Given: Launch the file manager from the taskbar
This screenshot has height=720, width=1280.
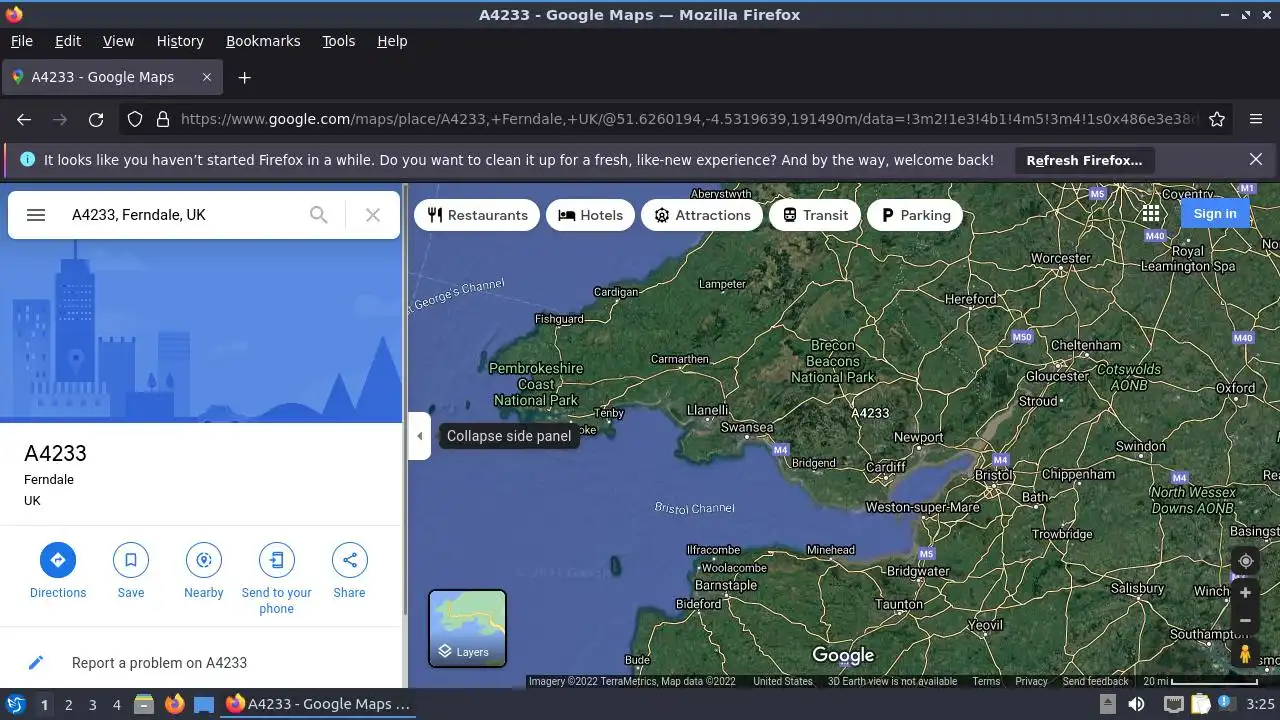Looking at the screenshot, I should coord(144,704).
